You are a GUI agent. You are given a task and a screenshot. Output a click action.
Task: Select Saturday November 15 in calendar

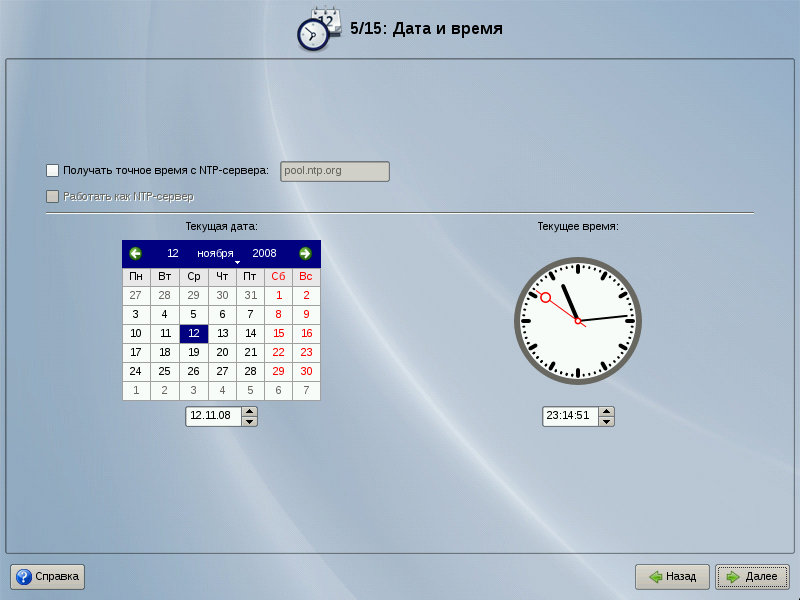pos(278,333)
